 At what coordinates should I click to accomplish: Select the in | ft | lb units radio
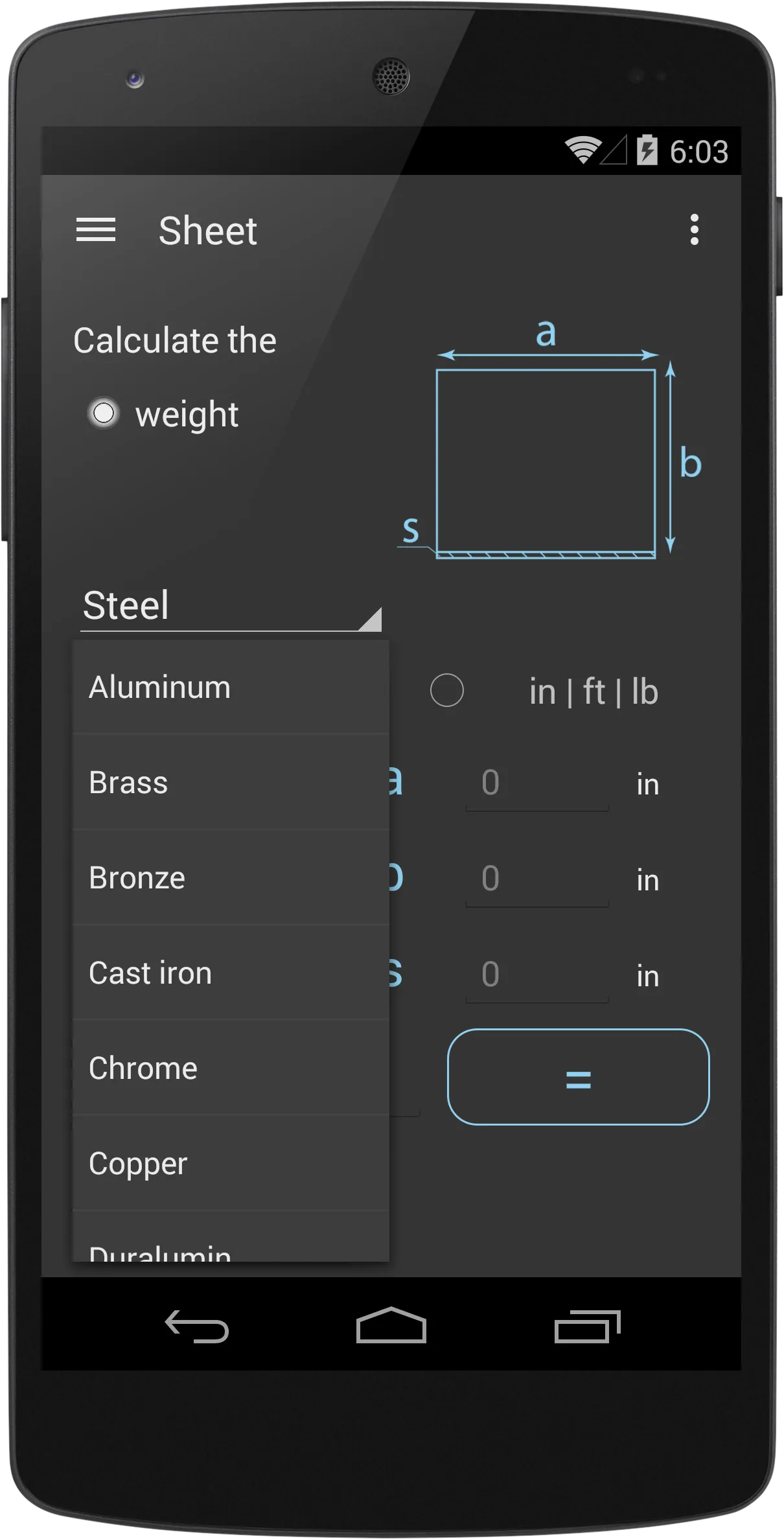tap(447, 690)
